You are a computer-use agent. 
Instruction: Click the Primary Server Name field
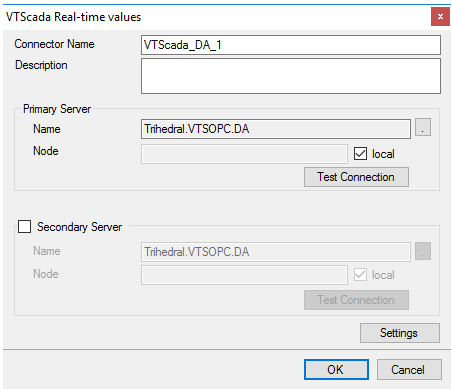276,129
